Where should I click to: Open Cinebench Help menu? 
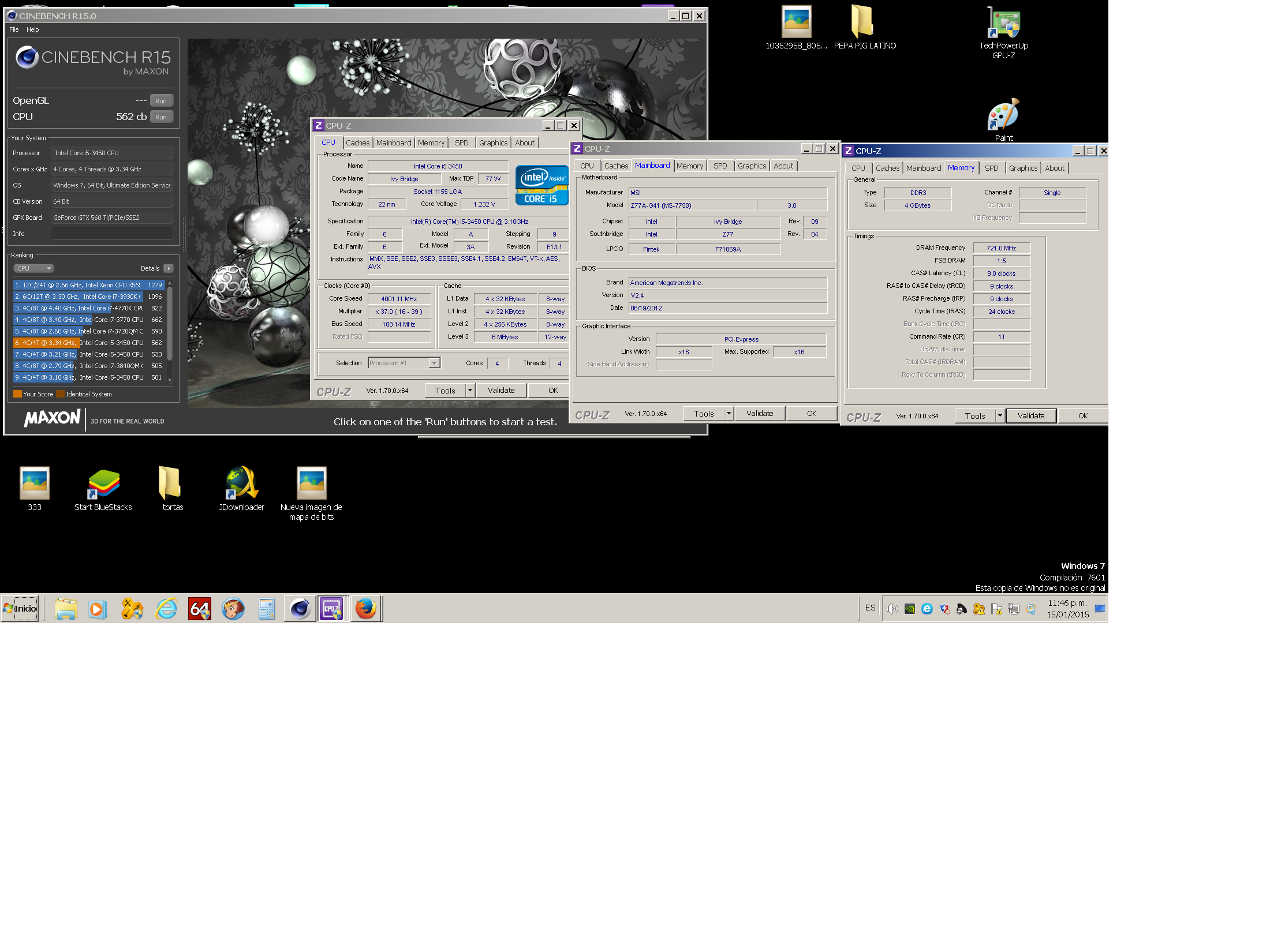coord(33,29)
